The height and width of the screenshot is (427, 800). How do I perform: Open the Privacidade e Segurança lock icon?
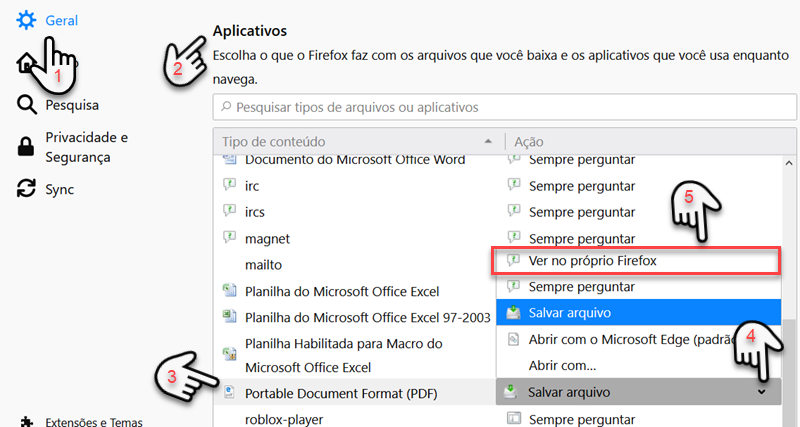[x=26, y=146]
